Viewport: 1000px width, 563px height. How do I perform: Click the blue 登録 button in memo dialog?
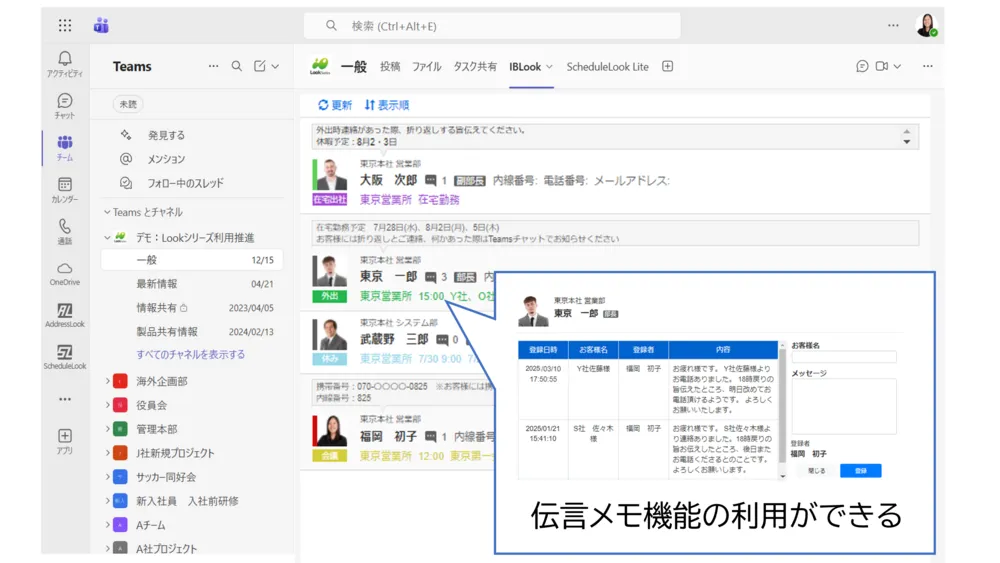pyautogui.click(x=860, y=471)
